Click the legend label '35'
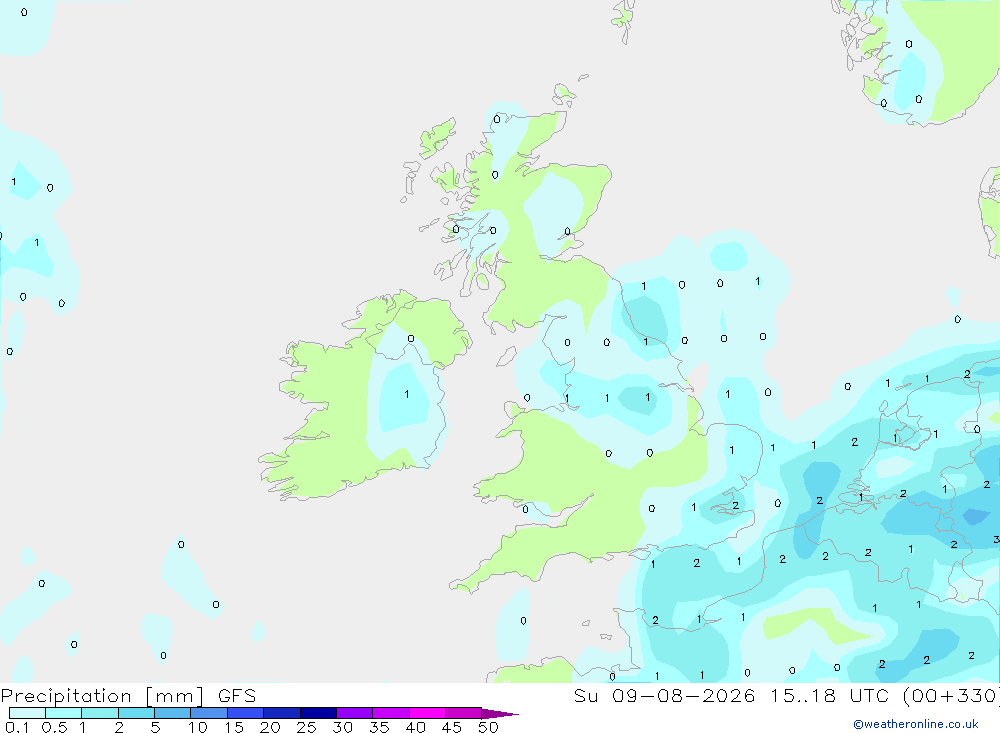Screen dimensions: 1000x733 (x=379, y=727)
